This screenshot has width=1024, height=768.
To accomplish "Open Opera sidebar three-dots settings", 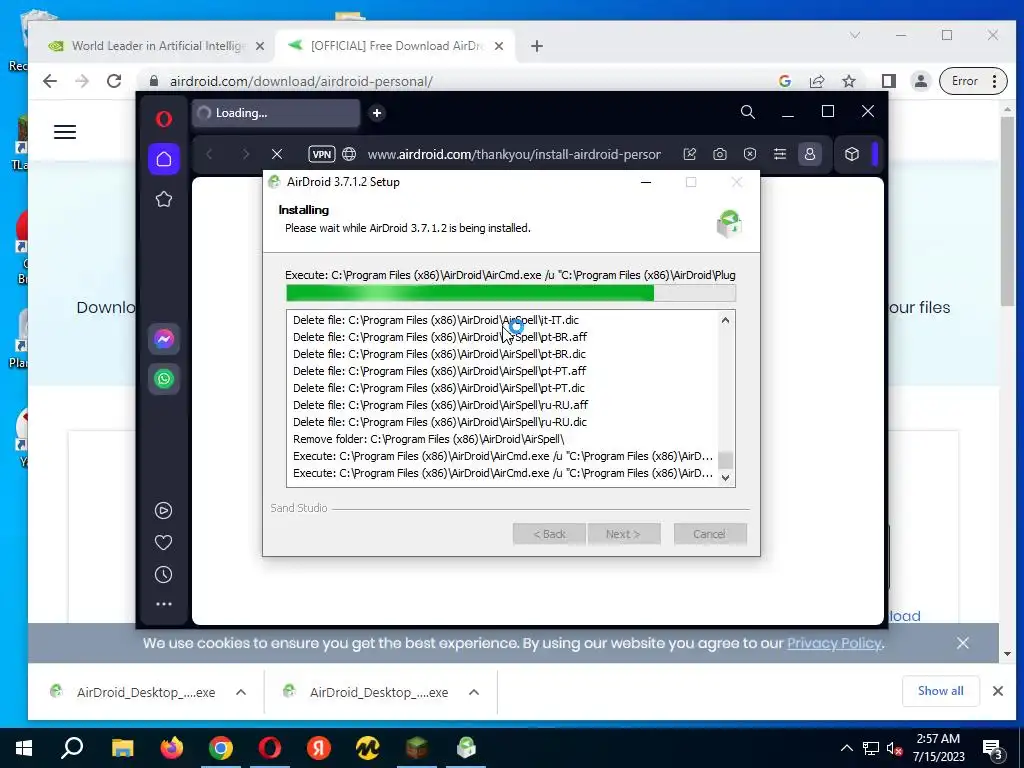I will 164,604.
